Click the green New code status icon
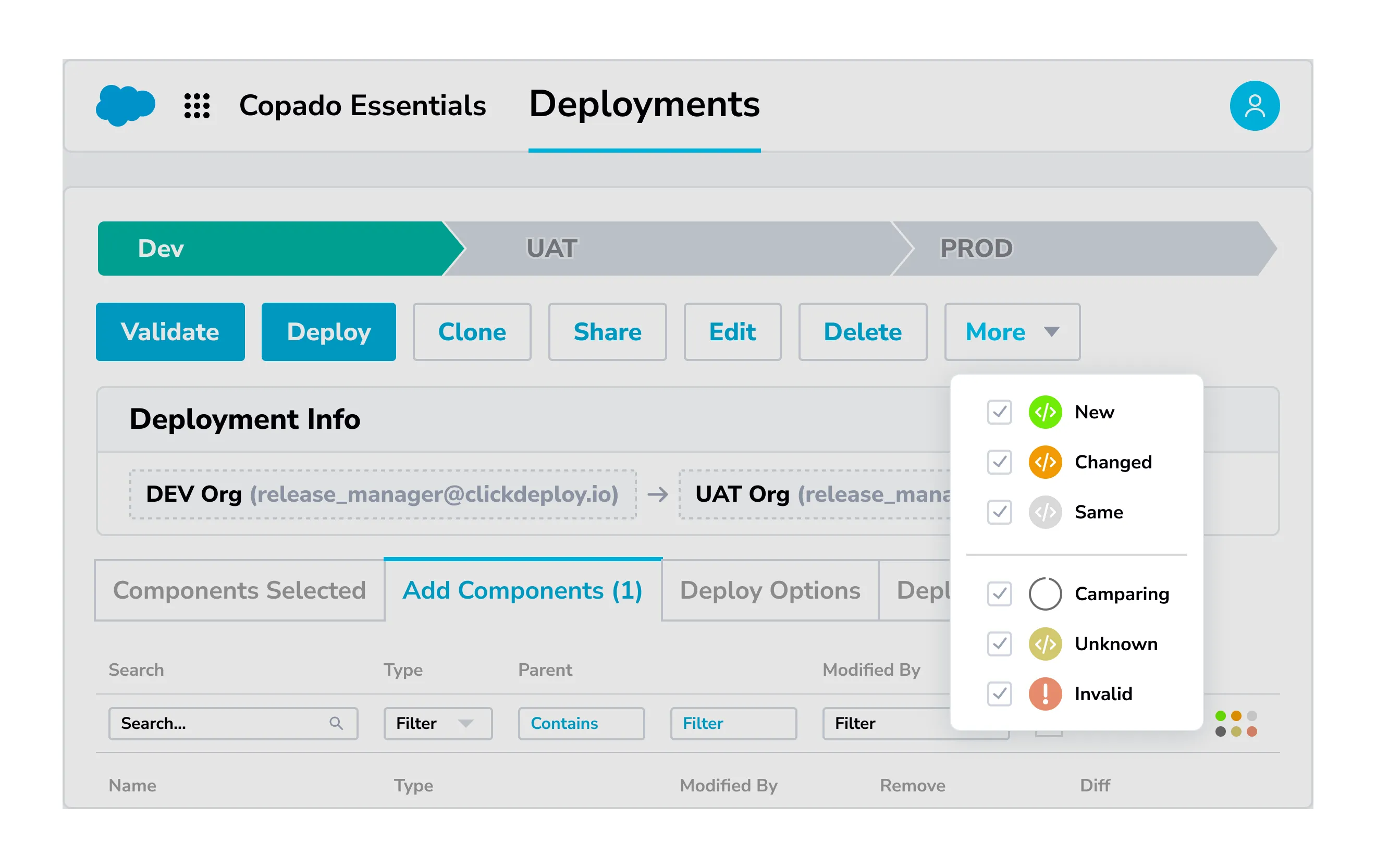 click(1045, 412)
